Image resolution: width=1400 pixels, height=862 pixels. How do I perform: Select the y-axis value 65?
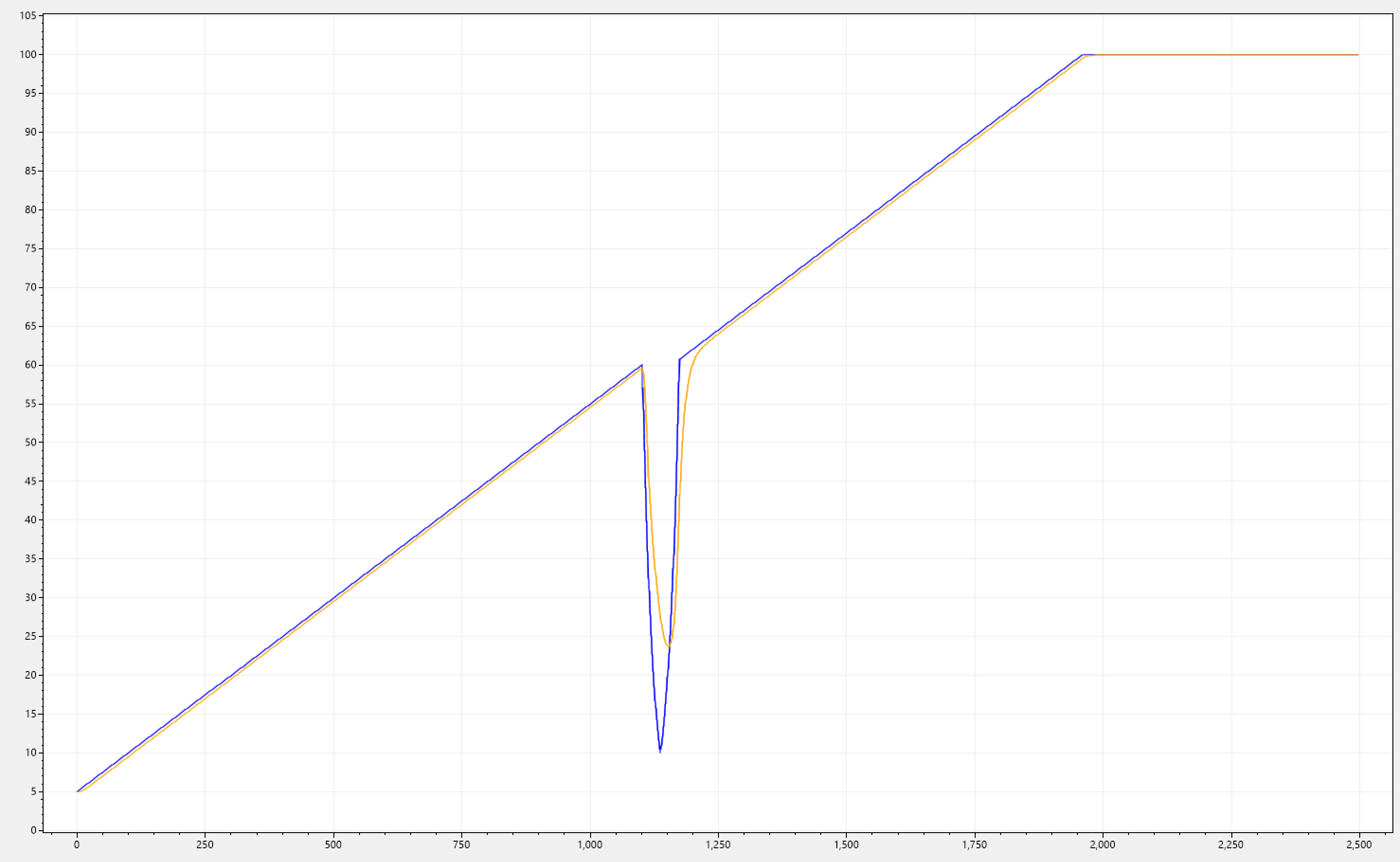[x=30, y=326]
